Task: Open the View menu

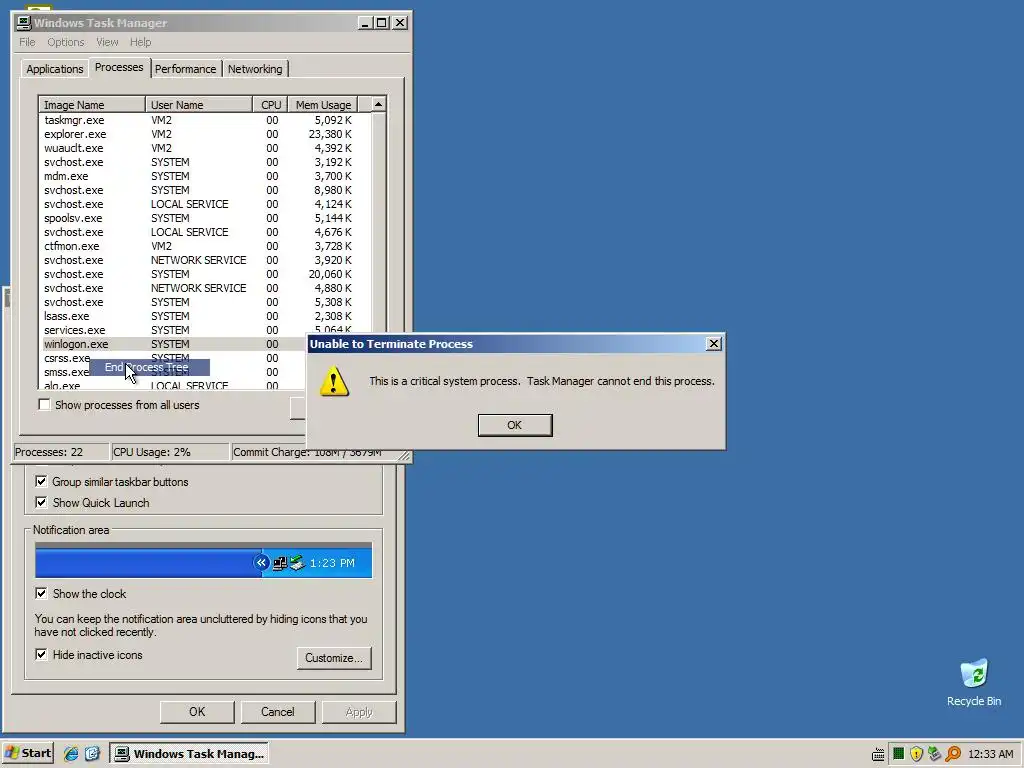Action: point(107,42)
